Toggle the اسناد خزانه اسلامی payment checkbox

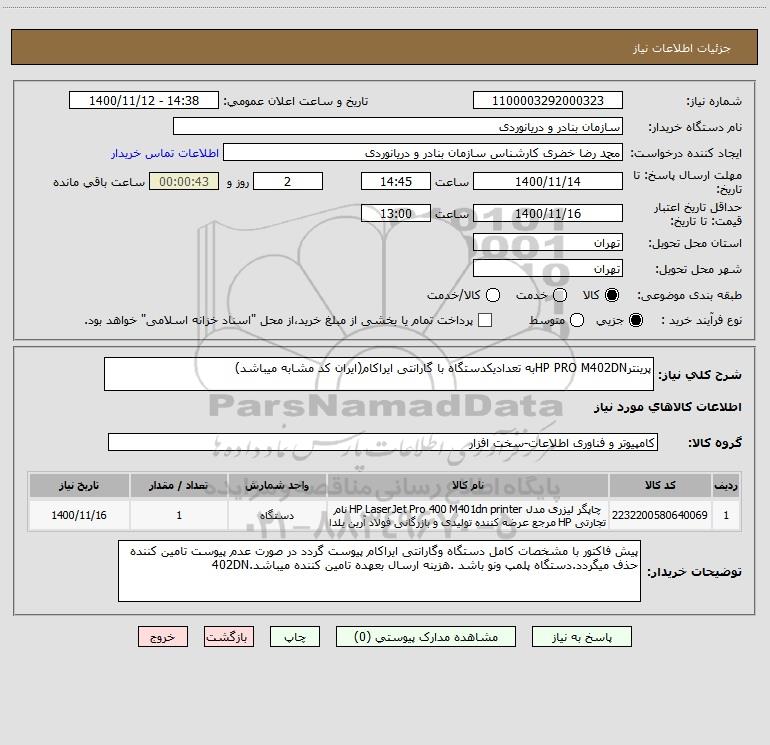coord(485,320)
